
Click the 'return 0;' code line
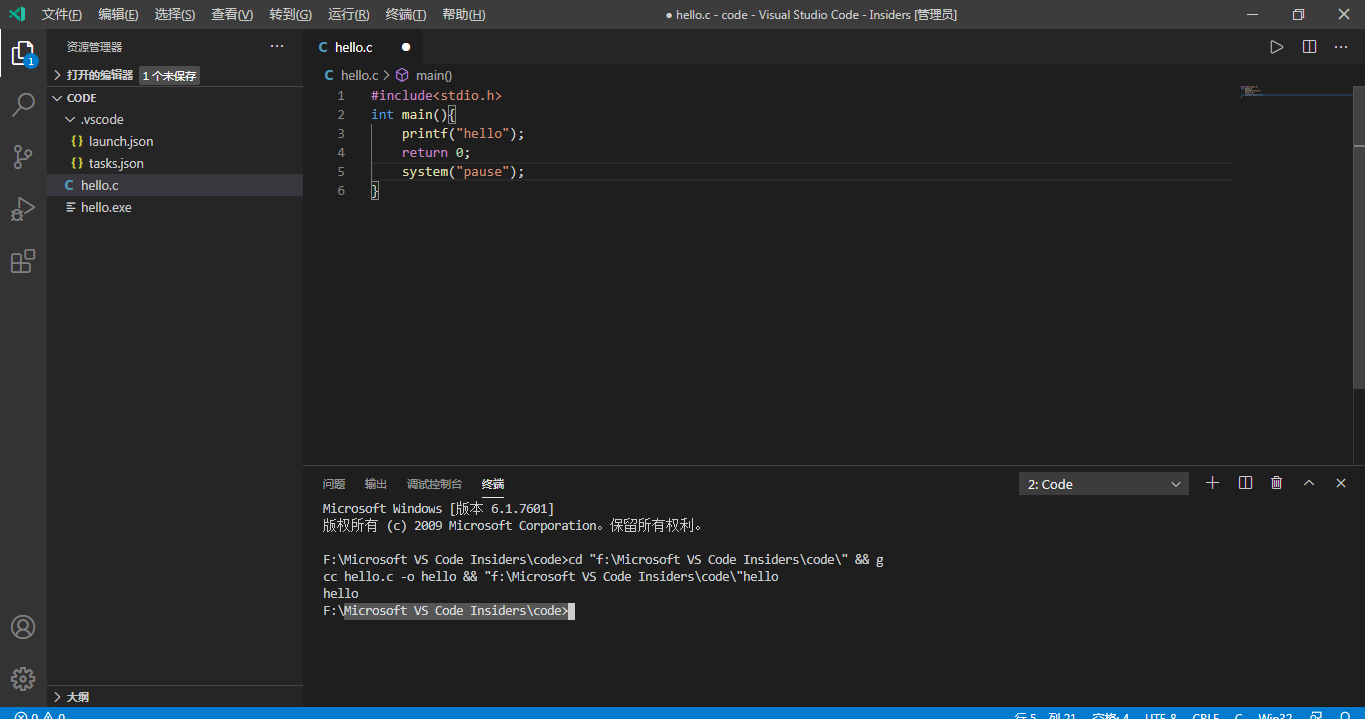click(436, 153)
